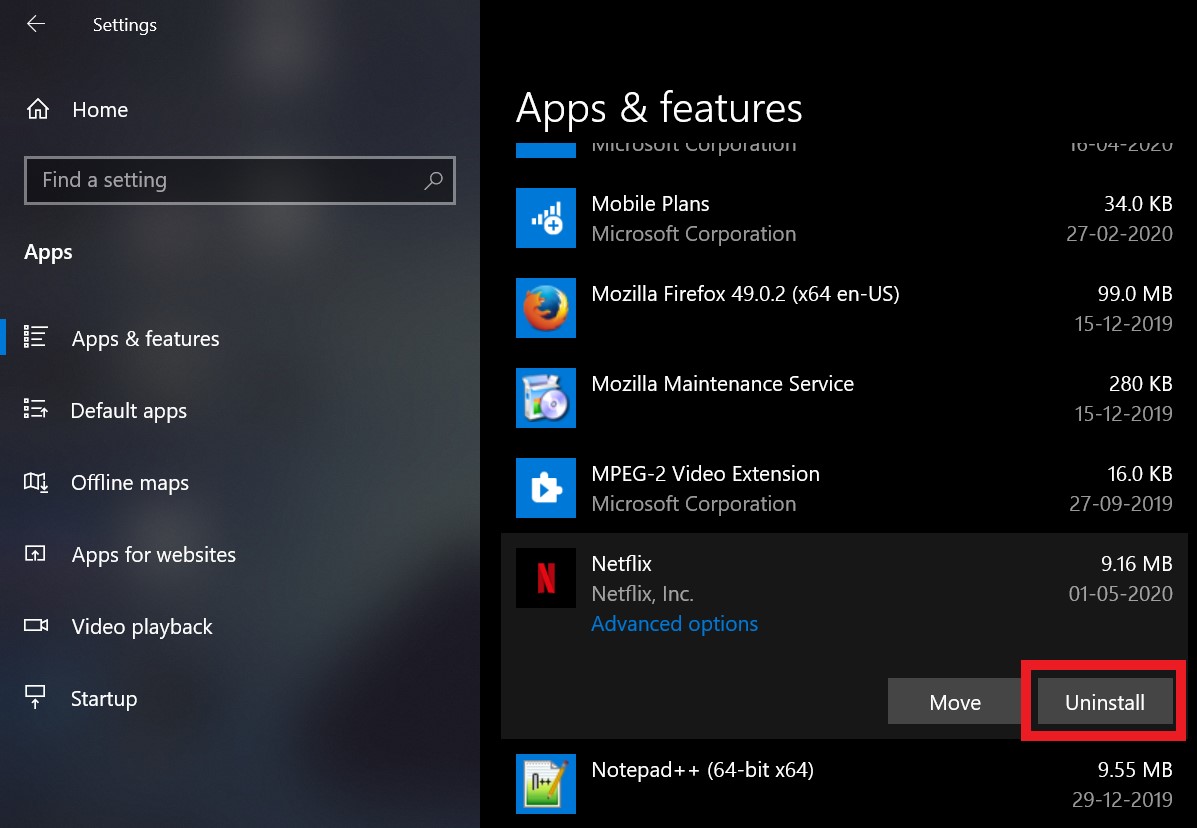
Task: Click the Netflix app logo
Action: (x=546, y=578)
